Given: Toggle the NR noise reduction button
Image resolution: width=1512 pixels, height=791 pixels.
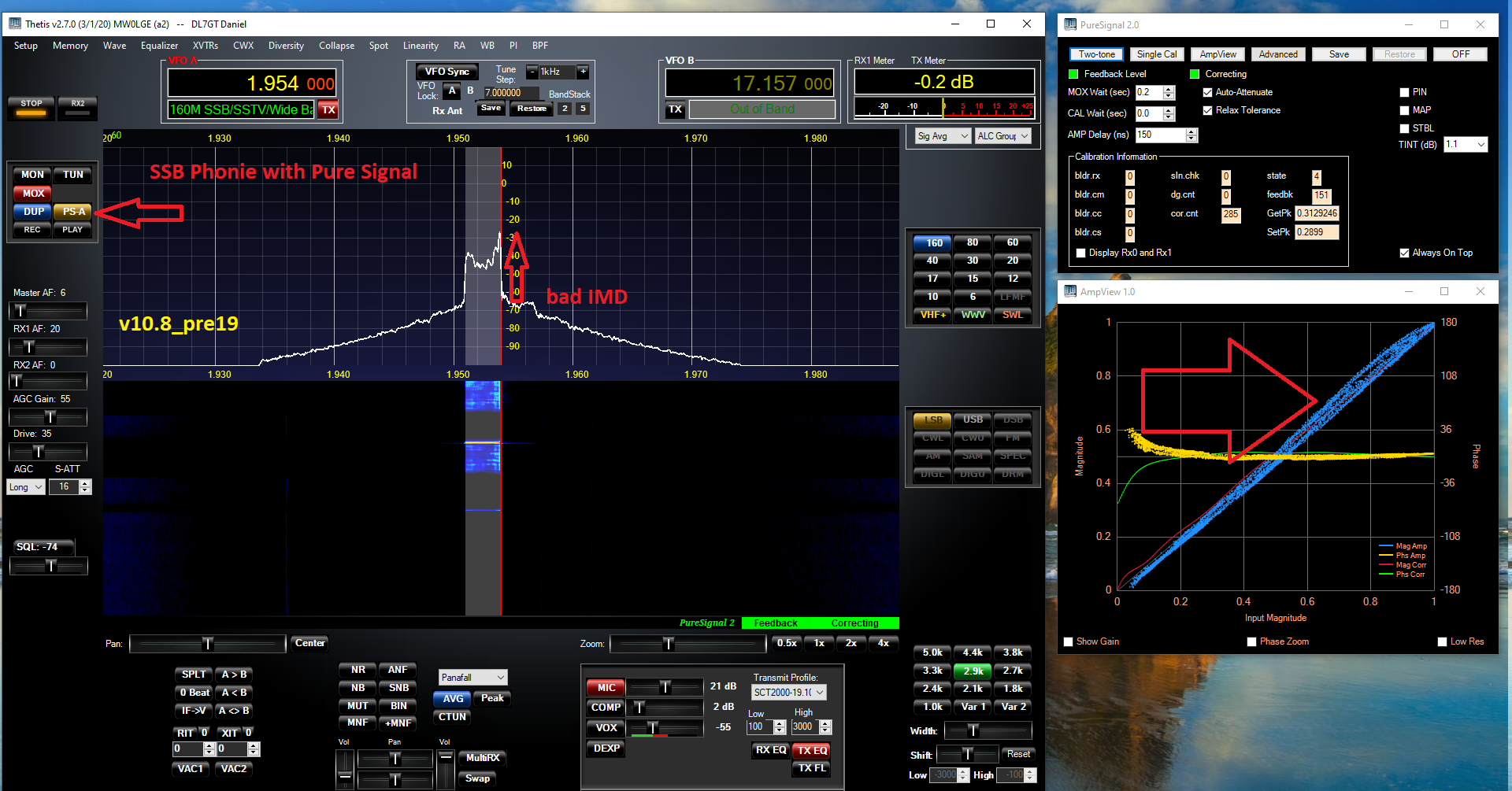Looking at the screenshot, I should click(358, 670).
